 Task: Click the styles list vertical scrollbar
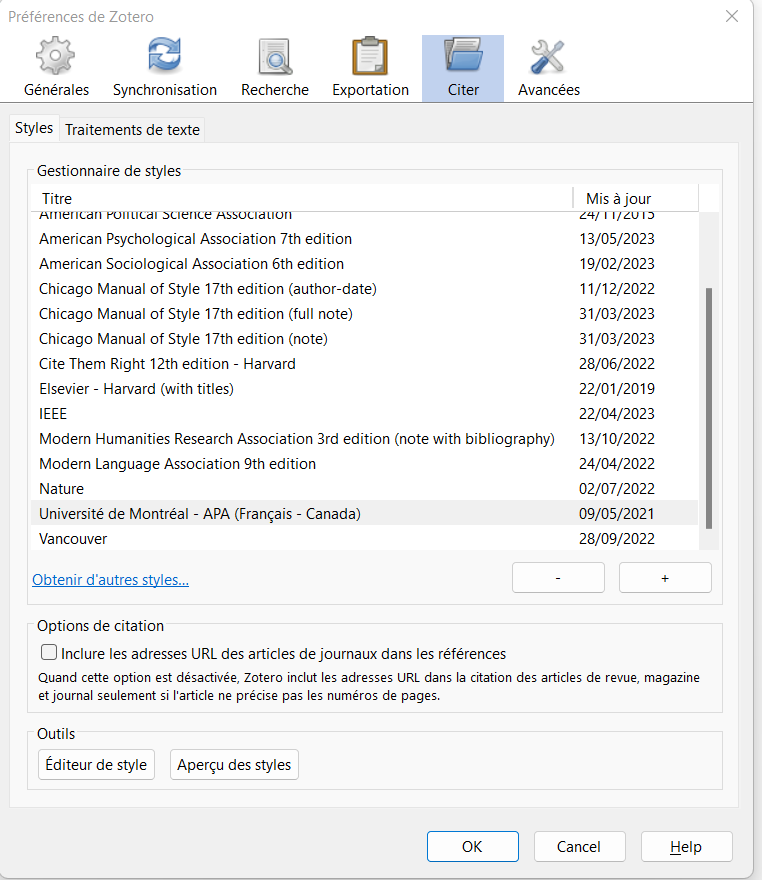pos(709,408)
